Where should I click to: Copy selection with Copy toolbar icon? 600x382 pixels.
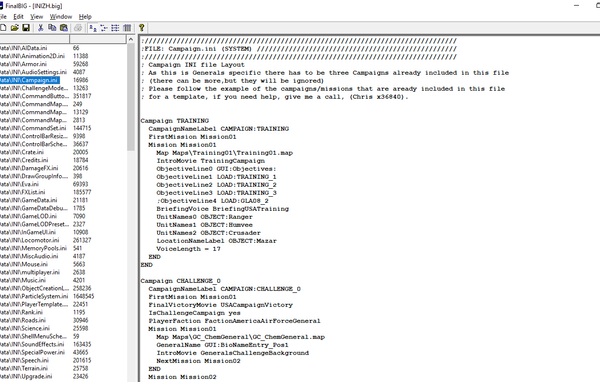point(52,28)
